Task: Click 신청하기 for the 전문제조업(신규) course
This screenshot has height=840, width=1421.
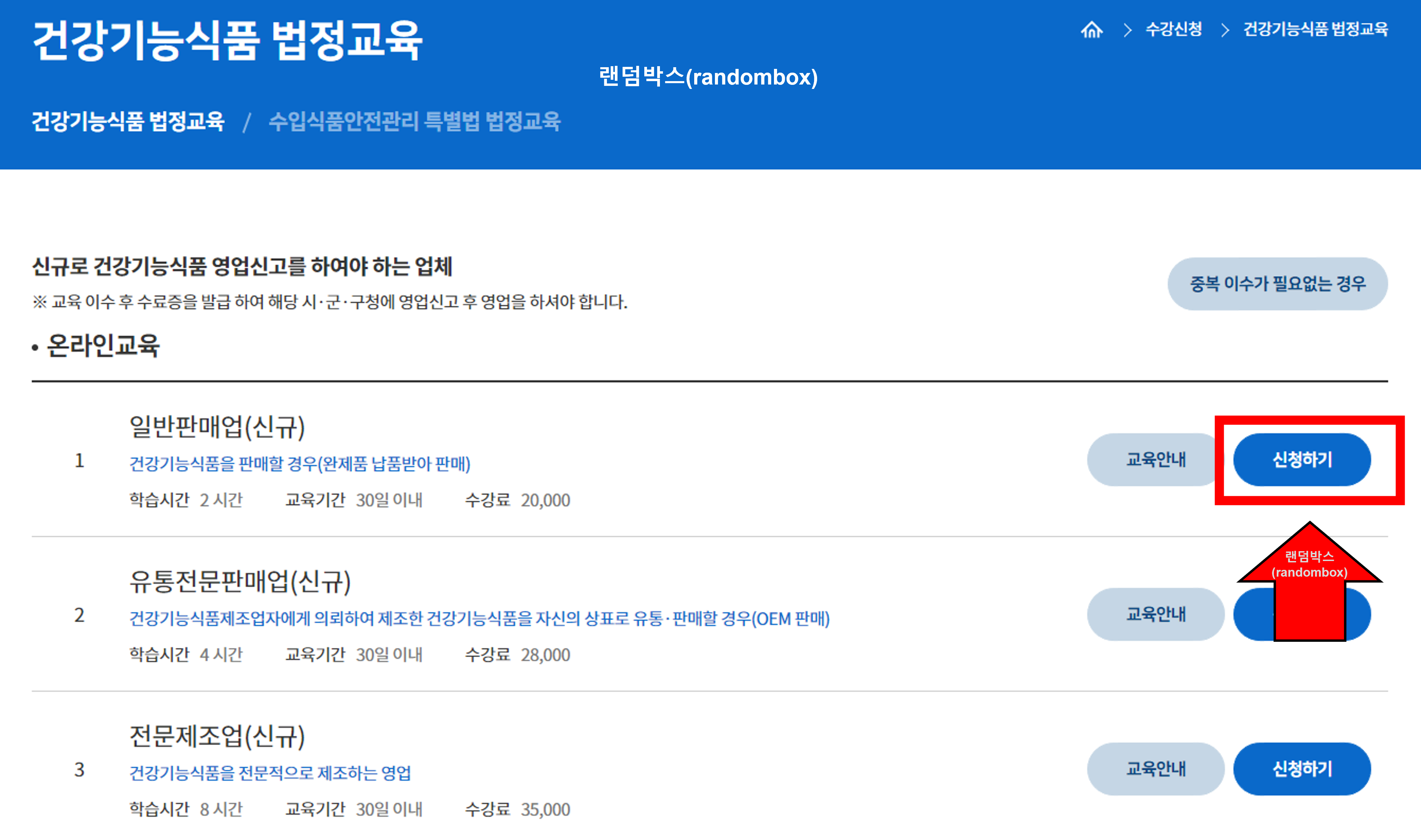Action: pos(1302,769)
